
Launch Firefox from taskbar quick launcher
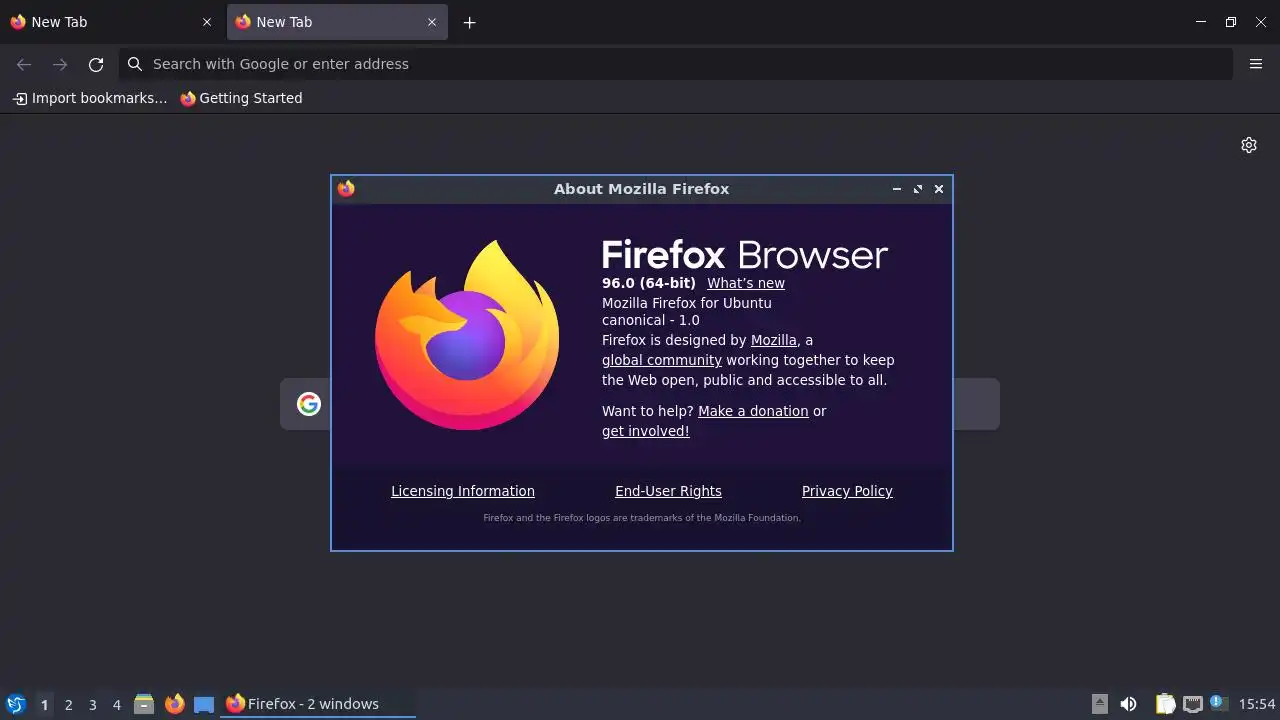(x=175, y=704)
